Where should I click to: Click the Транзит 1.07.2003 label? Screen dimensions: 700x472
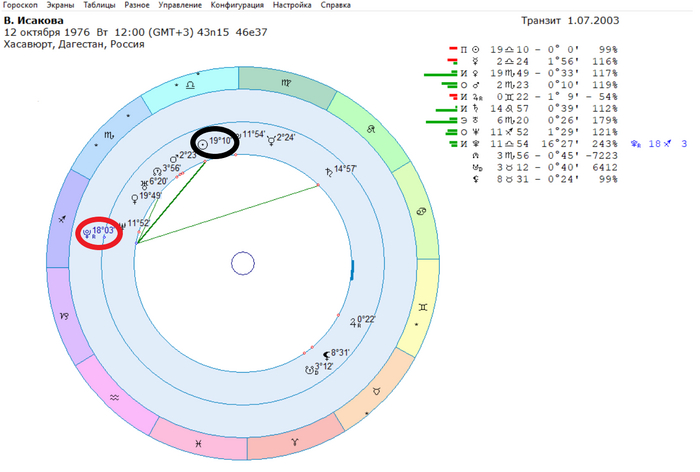[x=570, y=20]
